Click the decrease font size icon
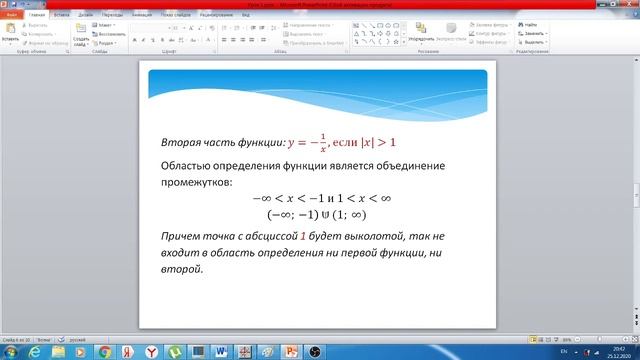The width and height of the screenshot is (640, 360). click(200, 28)
